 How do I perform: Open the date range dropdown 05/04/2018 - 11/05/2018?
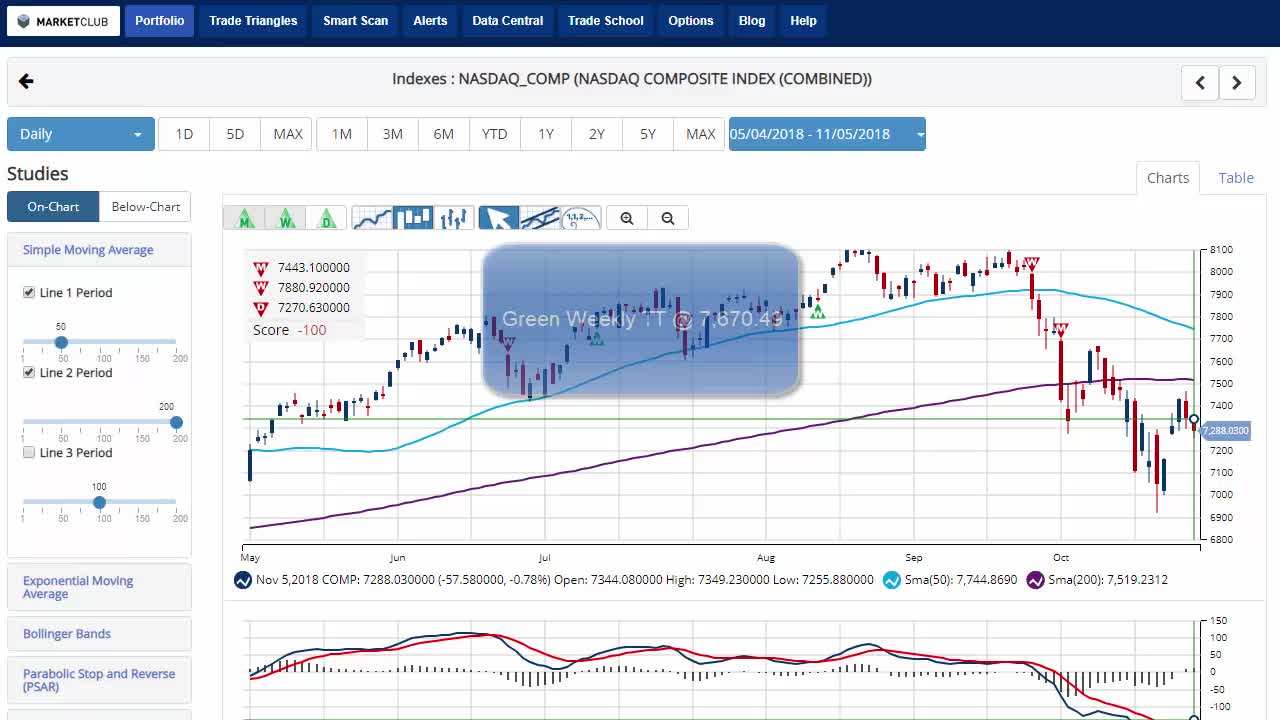[827, 134]
